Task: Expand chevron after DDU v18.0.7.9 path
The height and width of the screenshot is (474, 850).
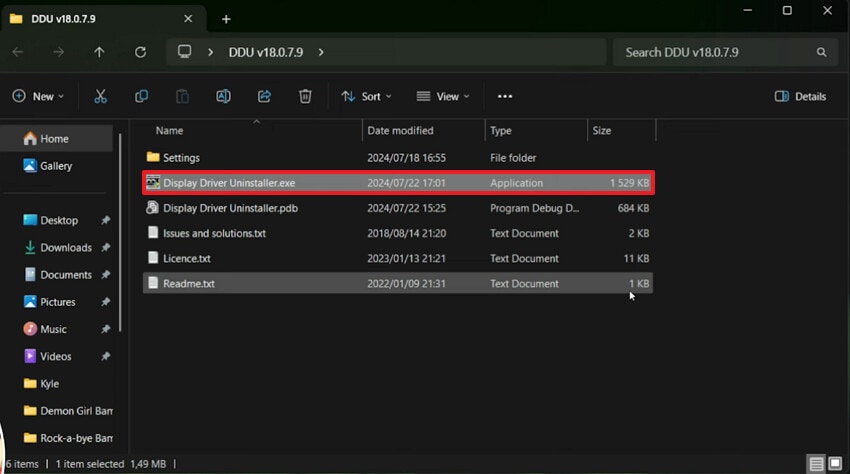Action: pos(321,52)
